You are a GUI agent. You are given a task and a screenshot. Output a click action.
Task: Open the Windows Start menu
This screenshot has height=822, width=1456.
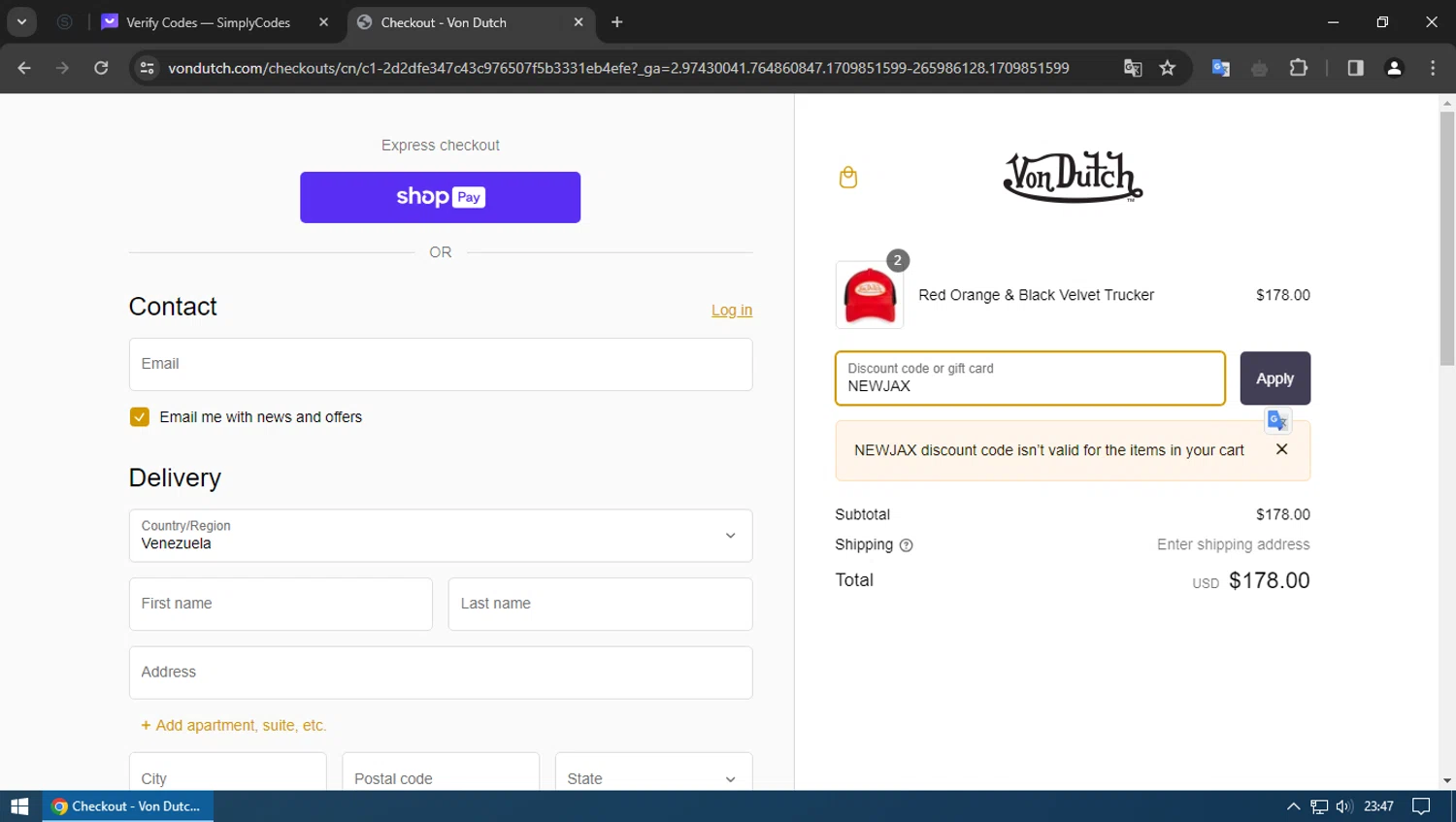pos(19,806)
